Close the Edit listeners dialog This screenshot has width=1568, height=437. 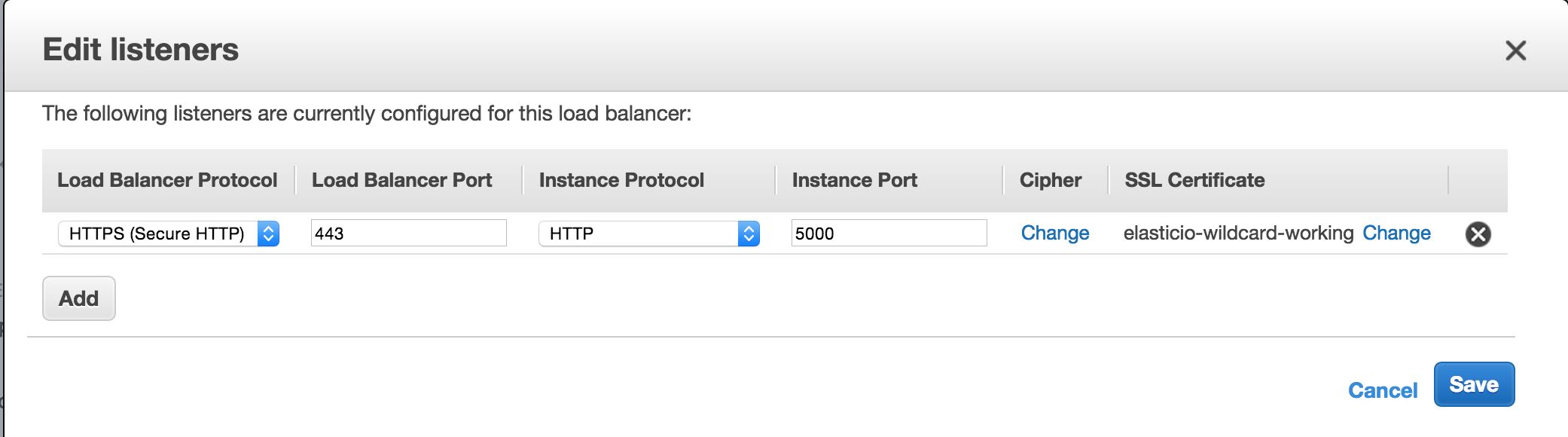pos(1516,50)
